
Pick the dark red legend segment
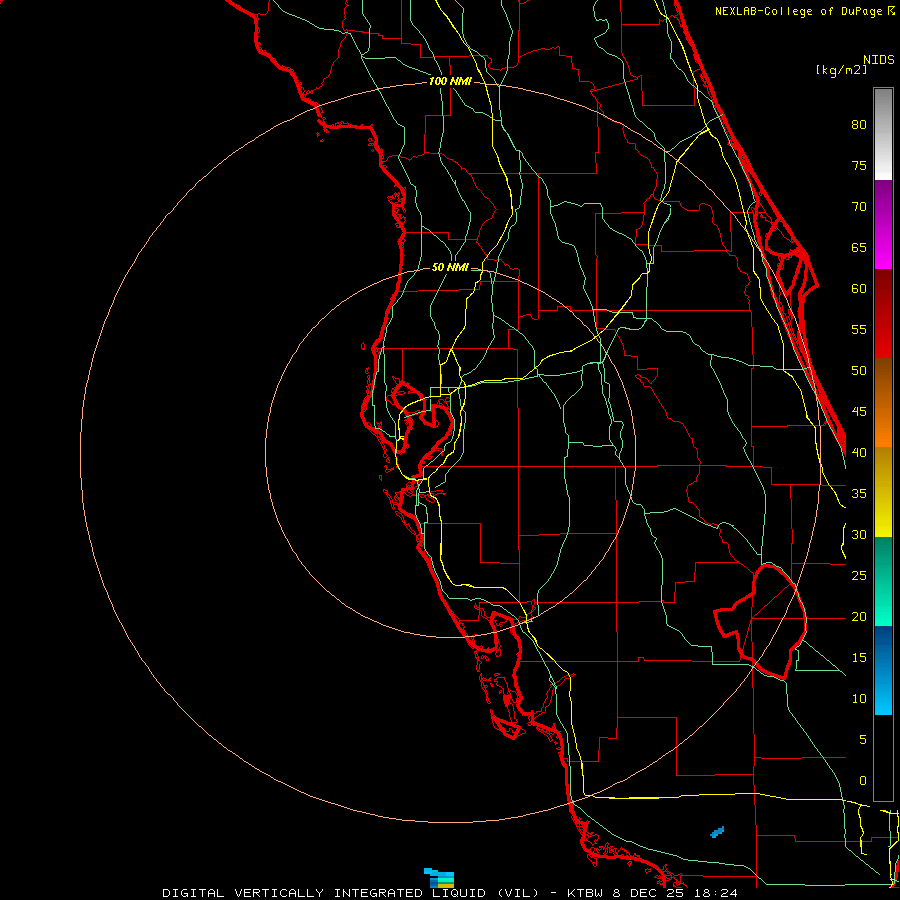(x=883, y=313)
